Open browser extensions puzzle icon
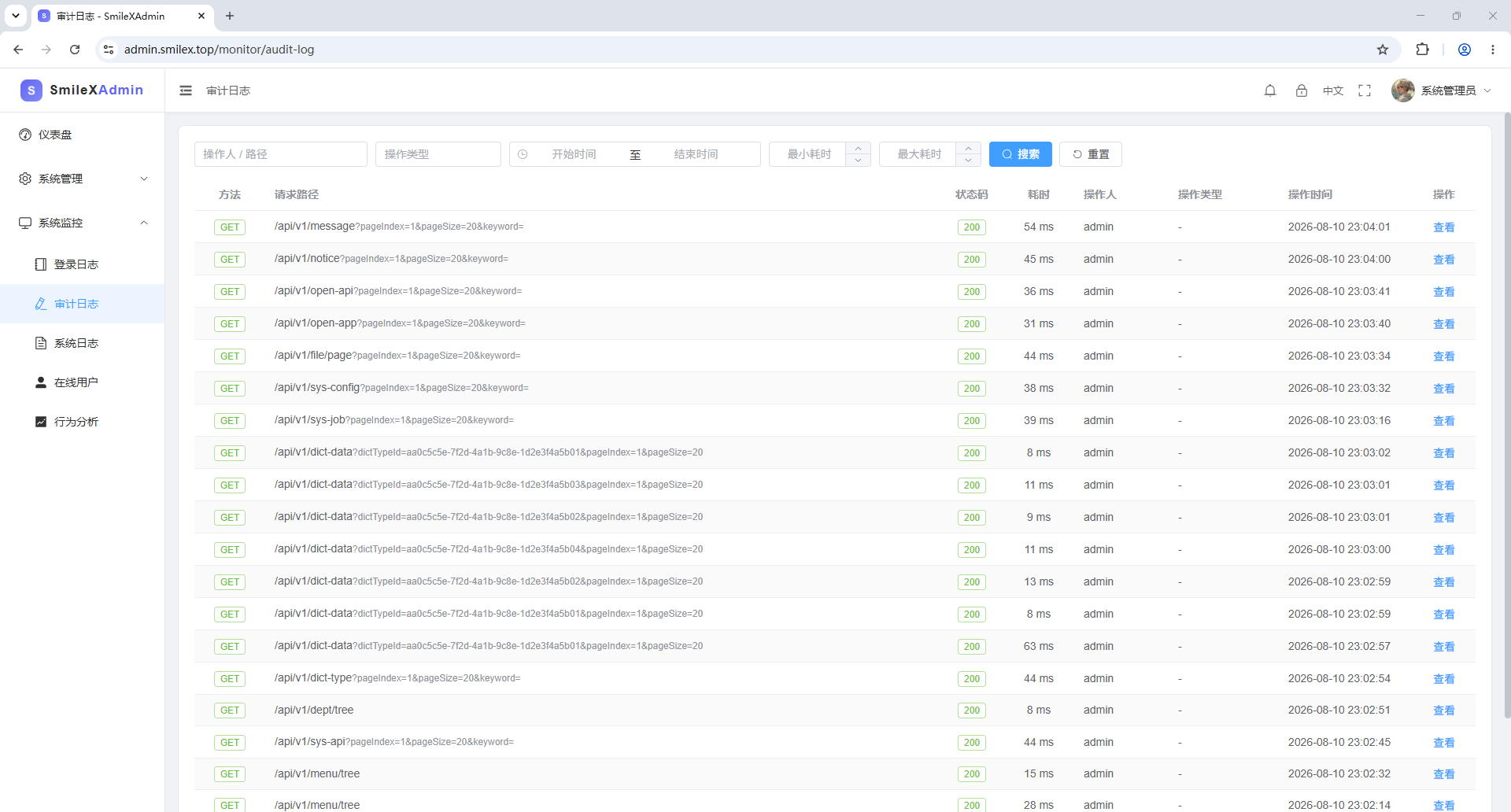Viewport: 1511px width, 812px height. coord(1422,50)
